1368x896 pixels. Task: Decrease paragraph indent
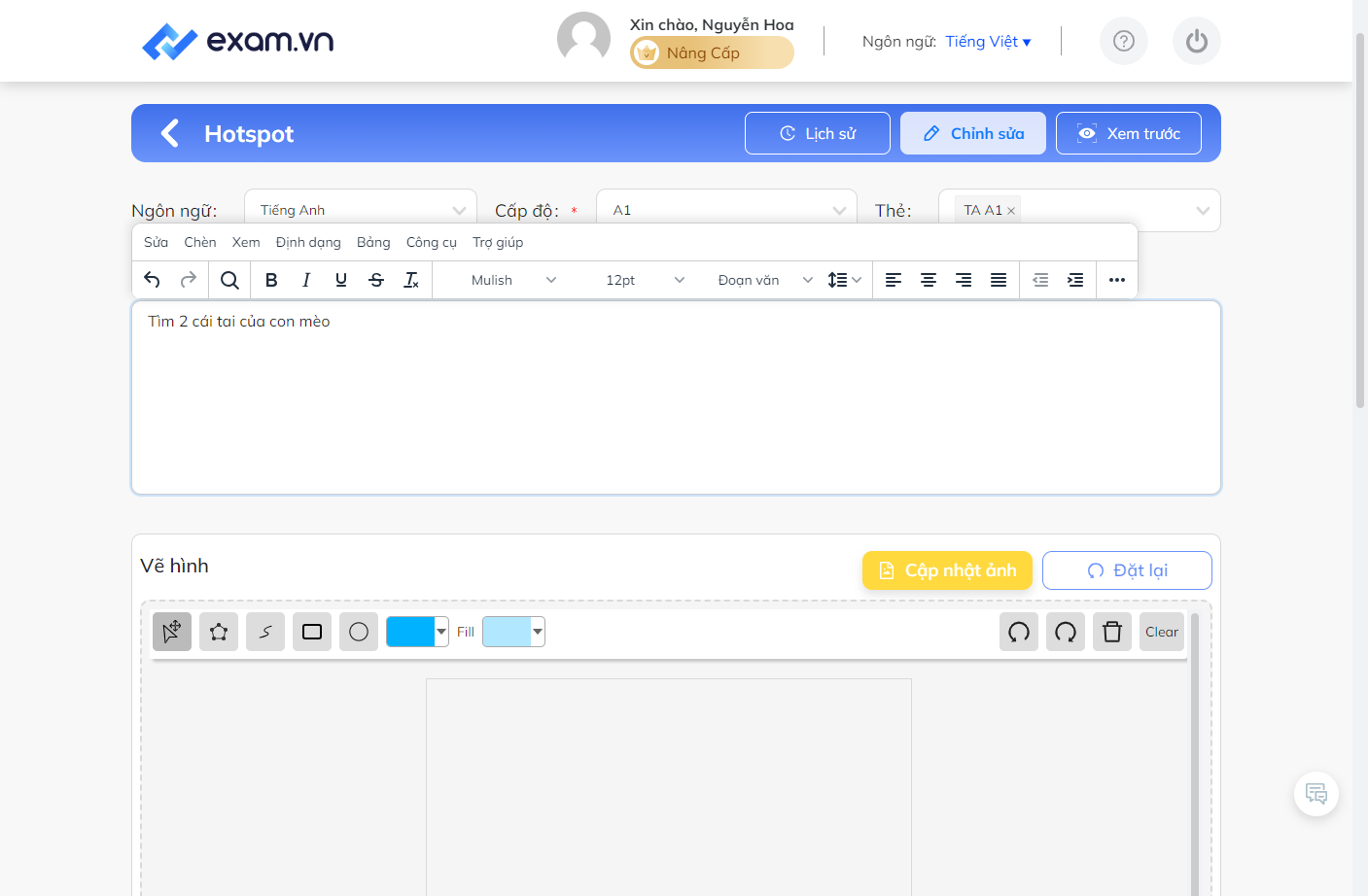coord(1040,280)
